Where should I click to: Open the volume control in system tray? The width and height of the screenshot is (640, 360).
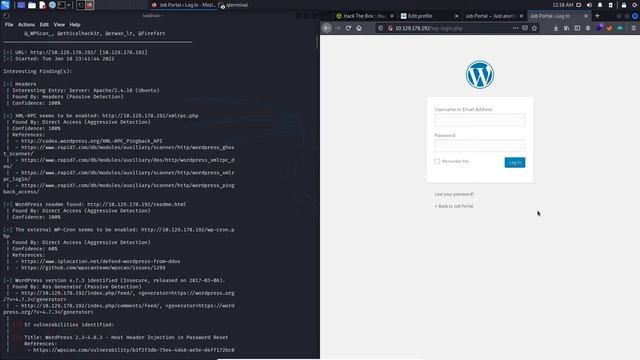tap(589, 5)
